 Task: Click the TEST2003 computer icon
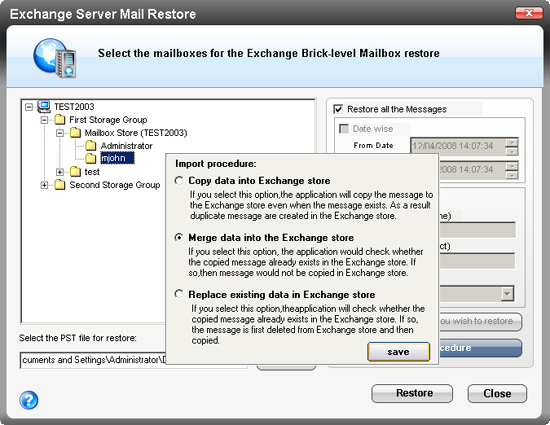44,106
